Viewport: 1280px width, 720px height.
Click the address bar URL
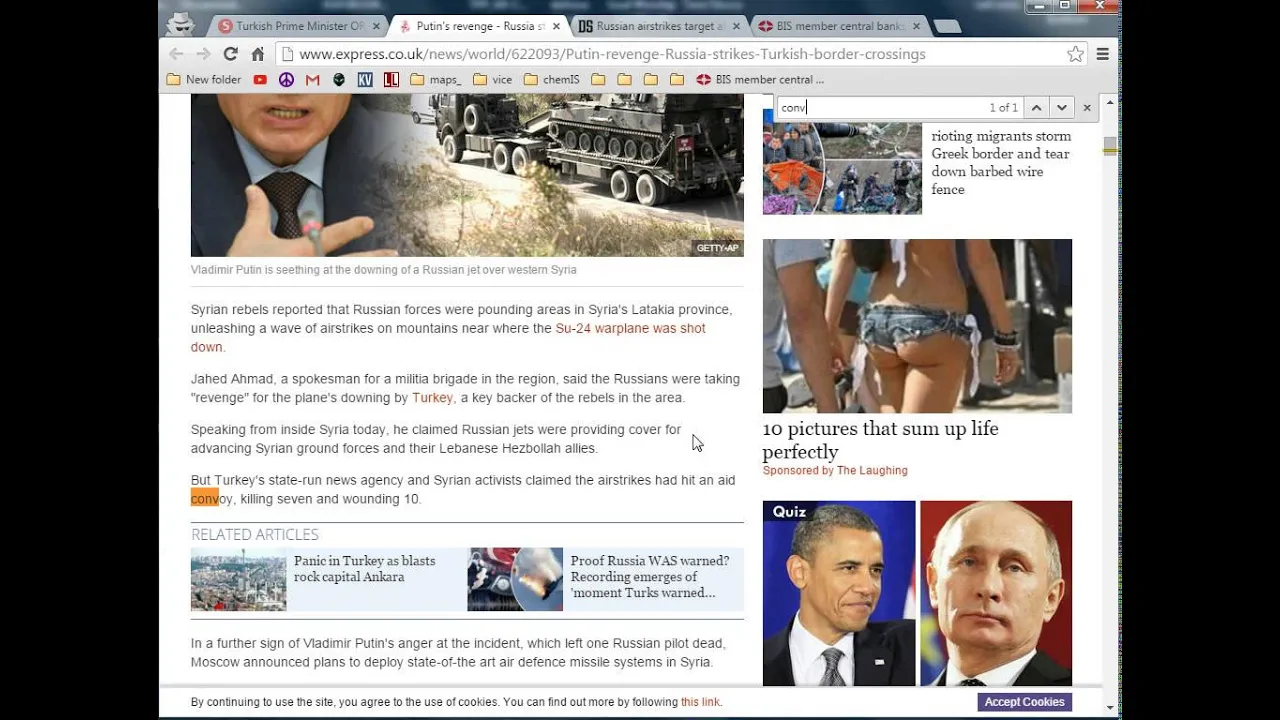point(612,54)
